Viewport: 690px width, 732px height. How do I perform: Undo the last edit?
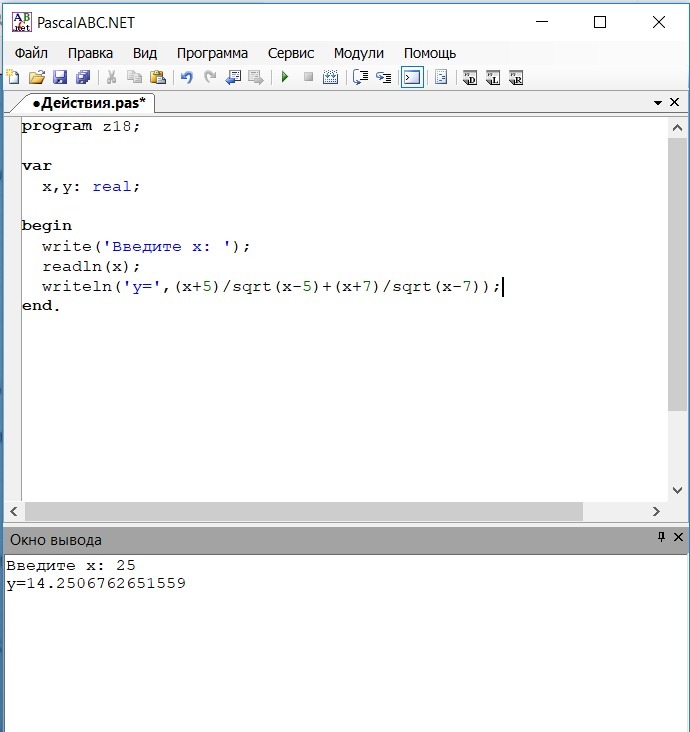187,77
